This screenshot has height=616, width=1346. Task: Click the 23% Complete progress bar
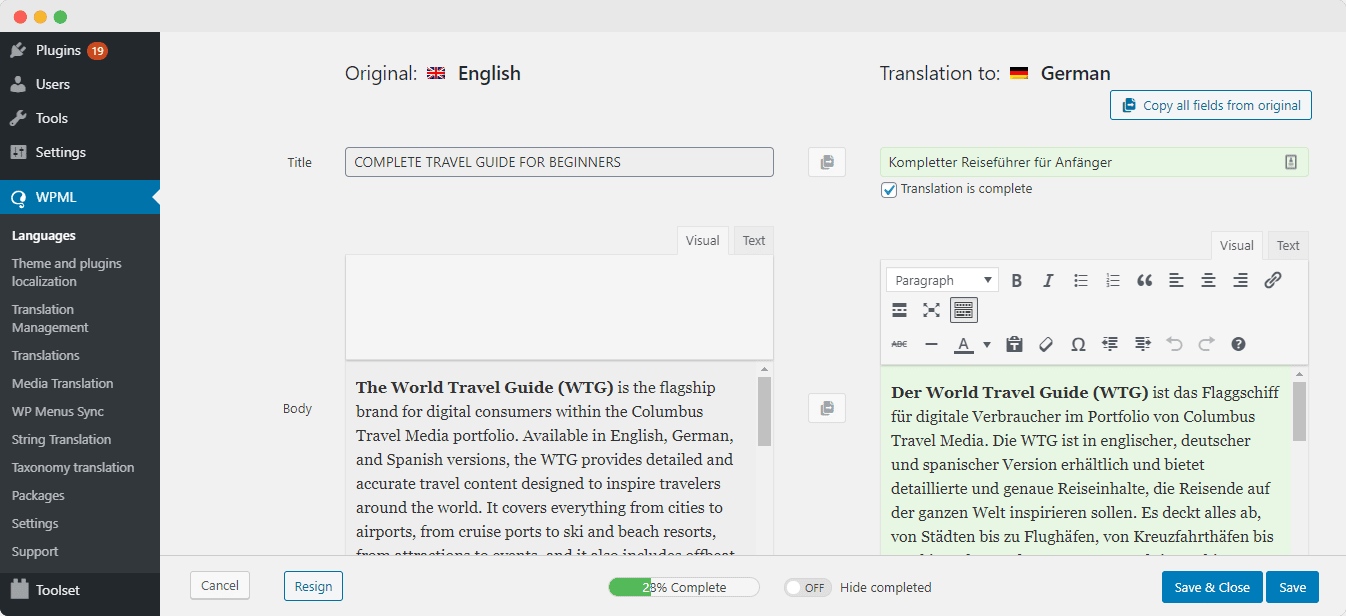(683, 587)
